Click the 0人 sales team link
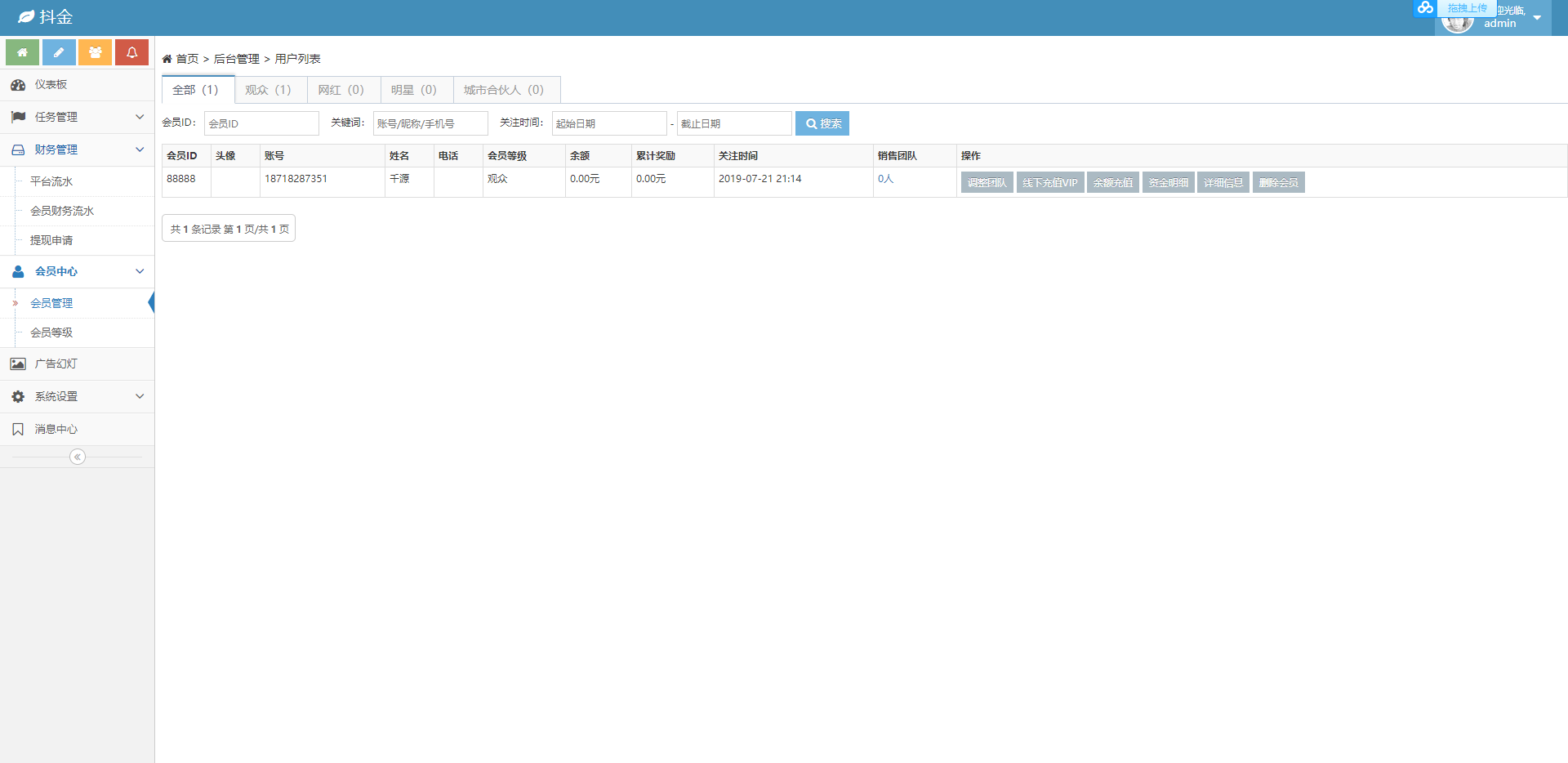The height and width of the screenshot is (763, 1568). (x=885, y=179)
